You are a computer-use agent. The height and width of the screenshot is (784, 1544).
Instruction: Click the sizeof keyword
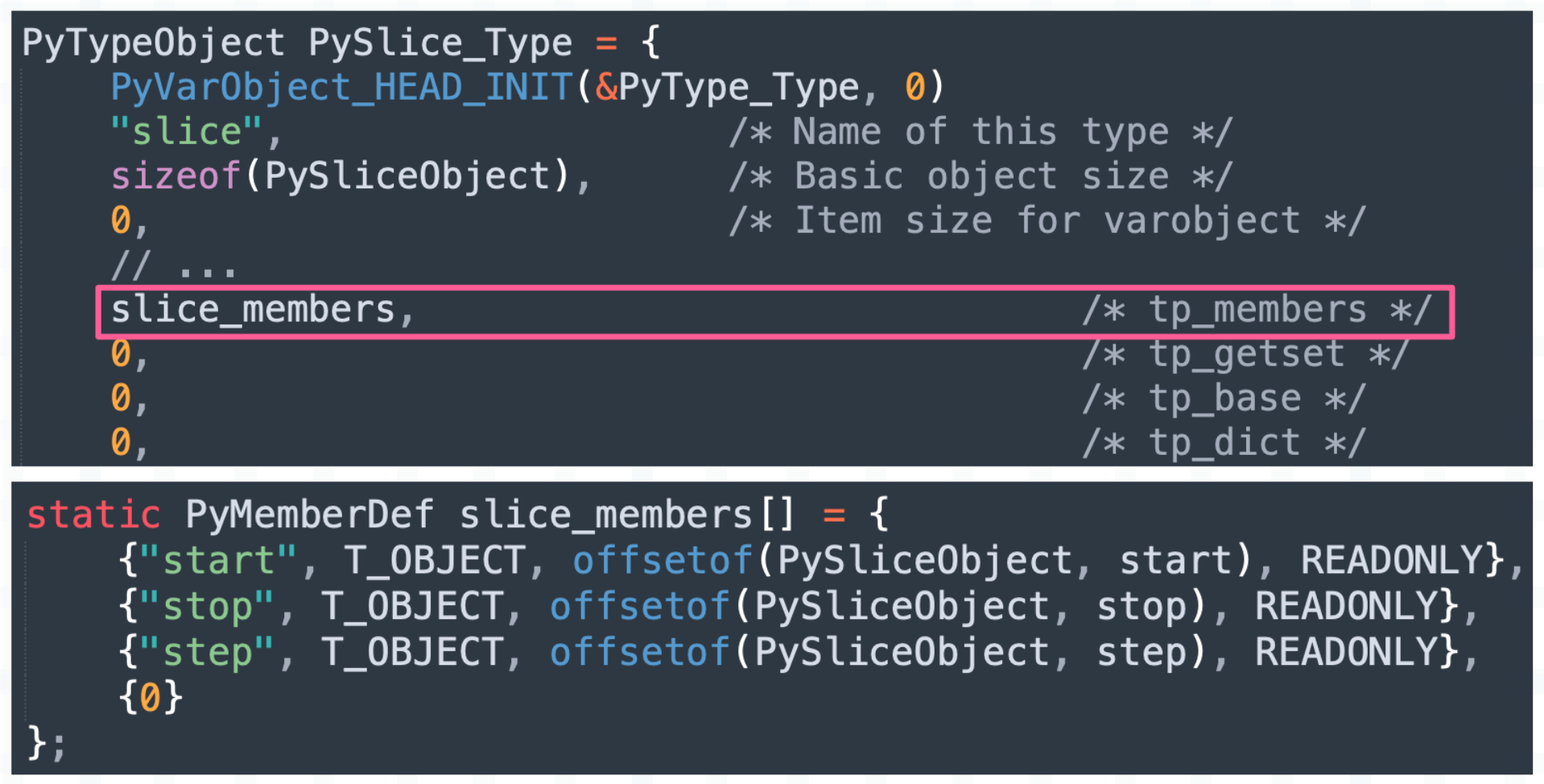point(176,175)
